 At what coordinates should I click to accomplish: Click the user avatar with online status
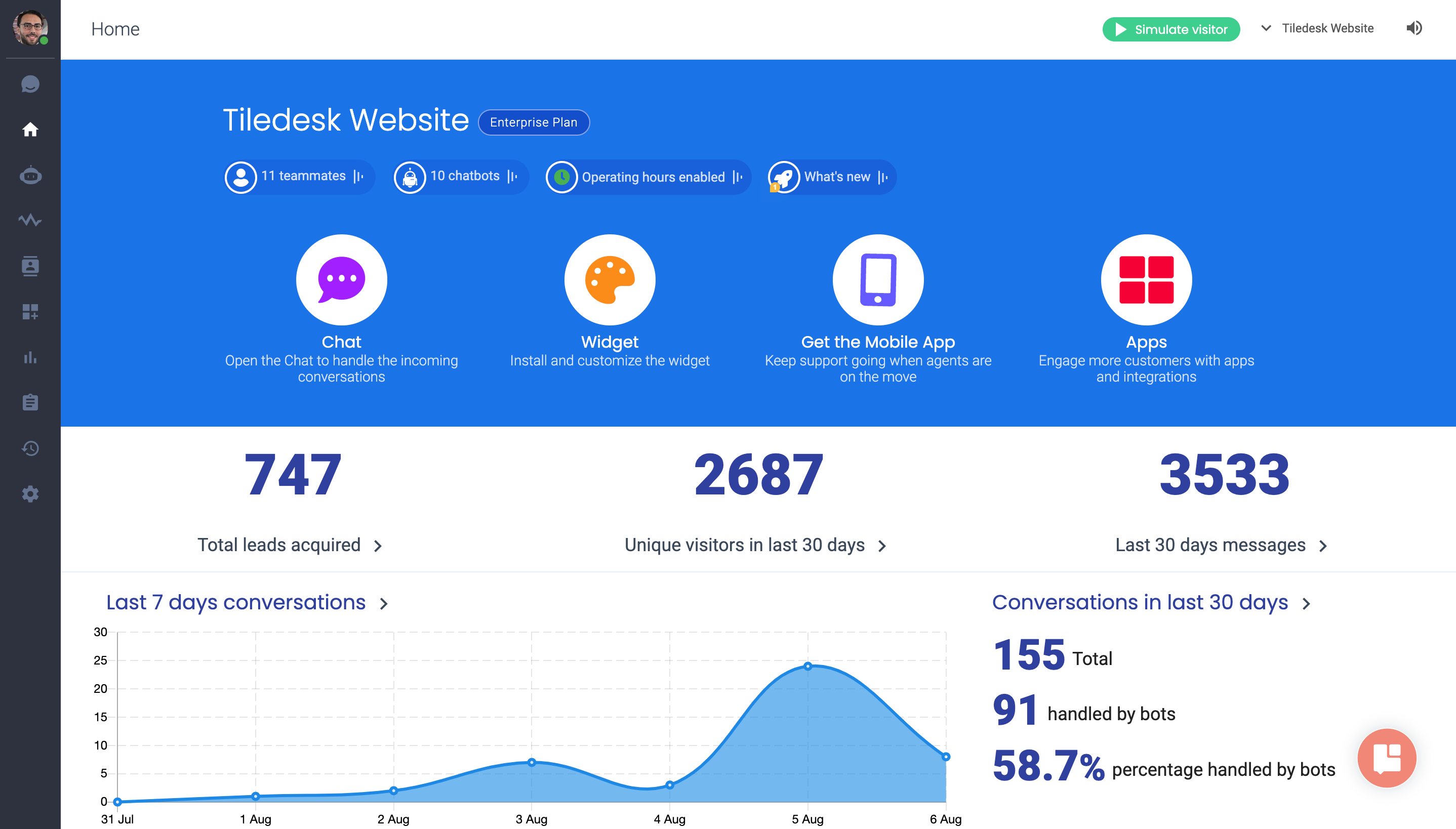click(29, 27)
